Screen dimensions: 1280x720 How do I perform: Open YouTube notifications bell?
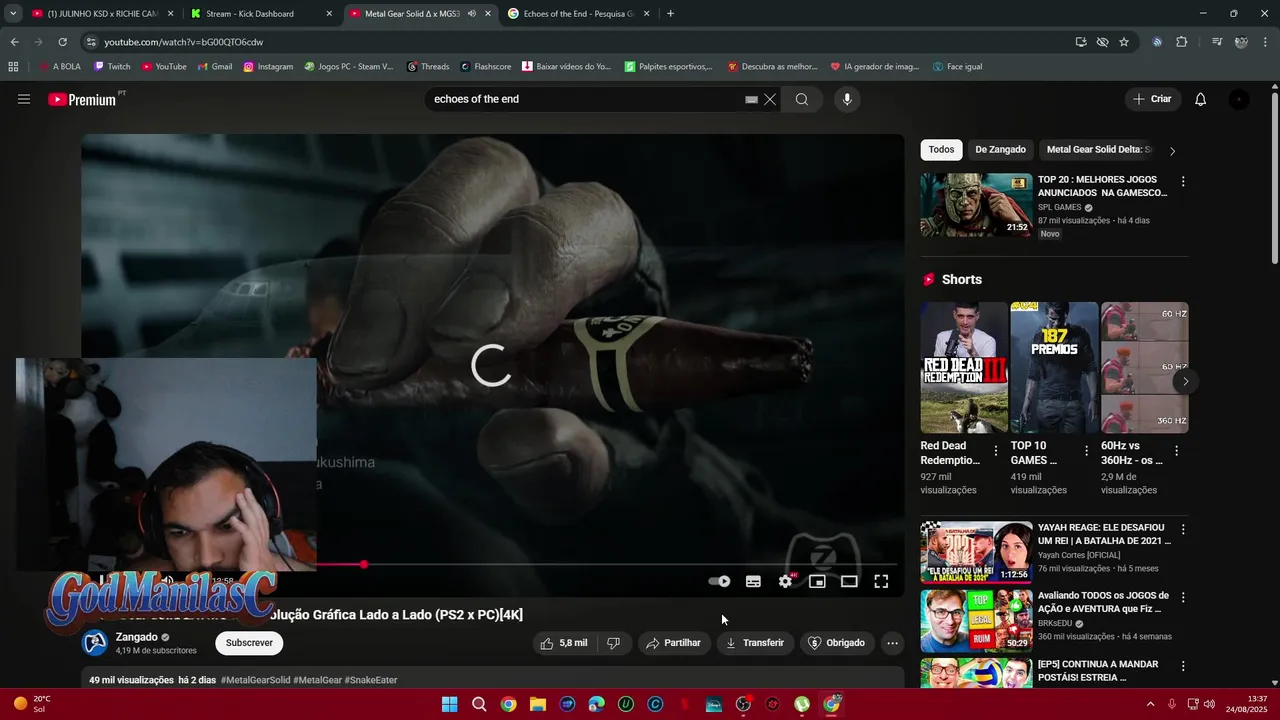click(1201, 99)
